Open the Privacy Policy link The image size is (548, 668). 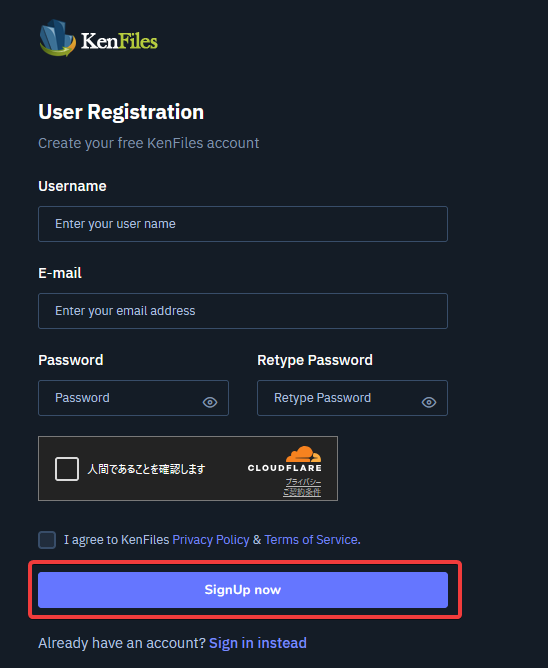(211, 540)
